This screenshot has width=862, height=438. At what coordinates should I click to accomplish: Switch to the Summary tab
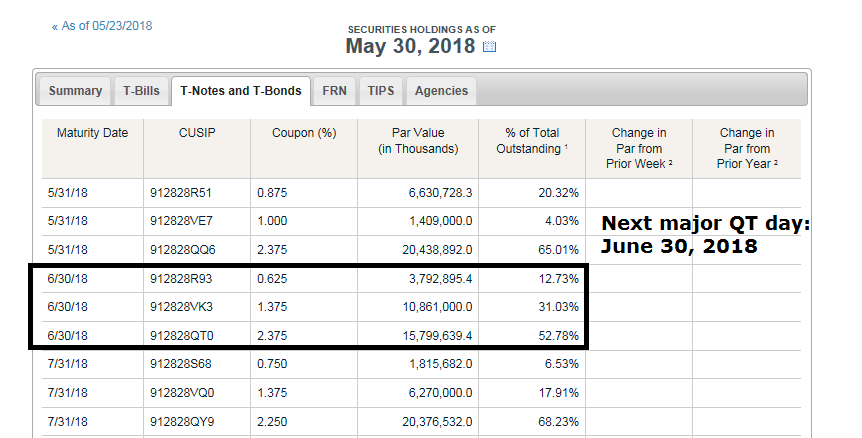click(x=75, y=91)
